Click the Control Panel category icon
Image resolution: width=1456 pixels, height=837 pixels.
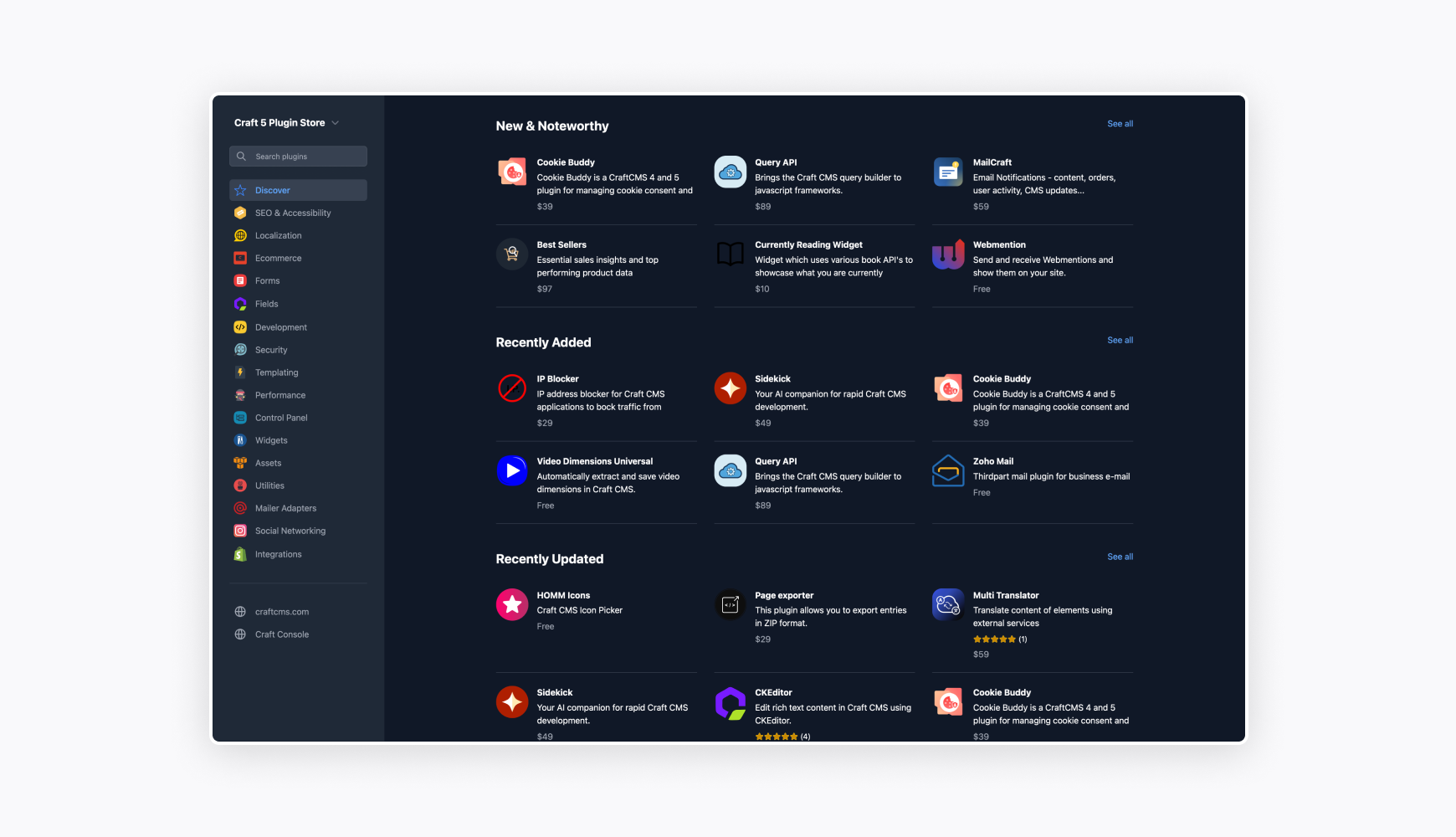click(x=240, y=418)
